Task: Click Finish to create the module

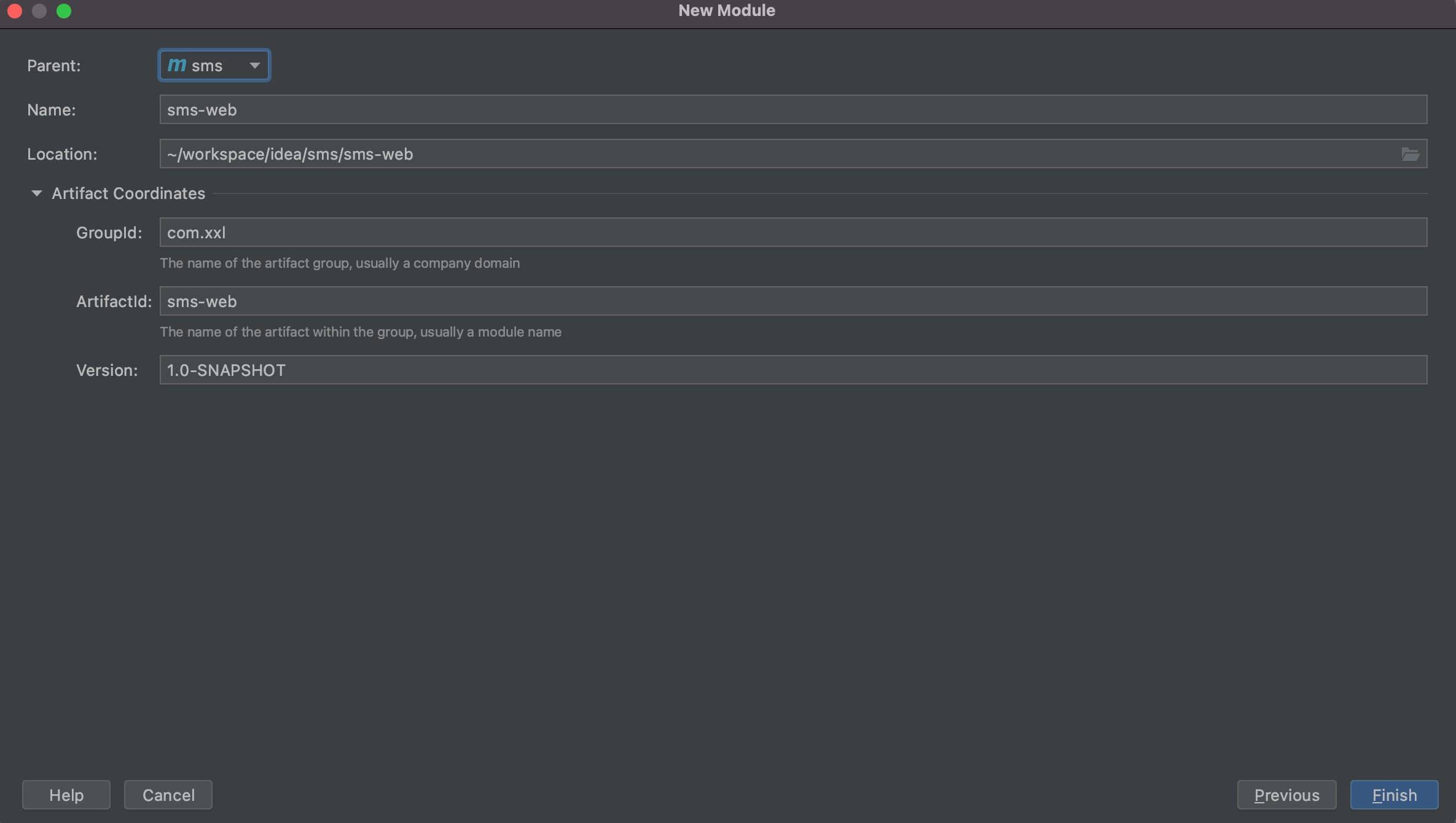Action: point(1394,795)
